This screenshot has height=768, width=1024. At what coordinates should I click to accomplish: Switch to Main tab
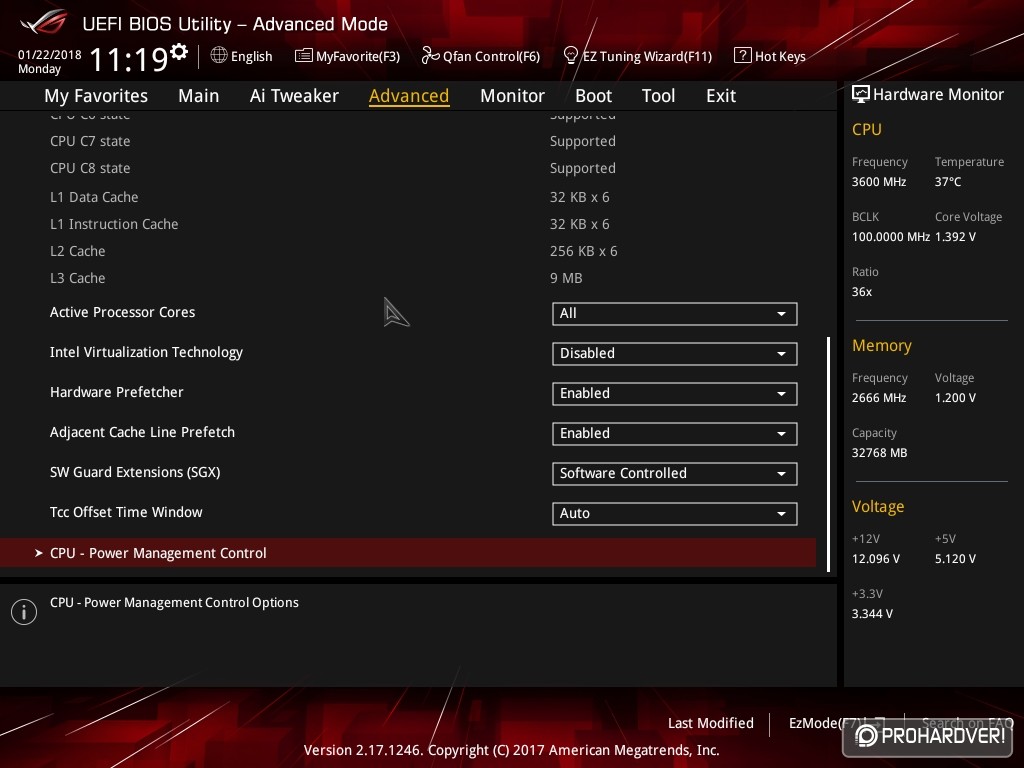click(x=199, y=96)
